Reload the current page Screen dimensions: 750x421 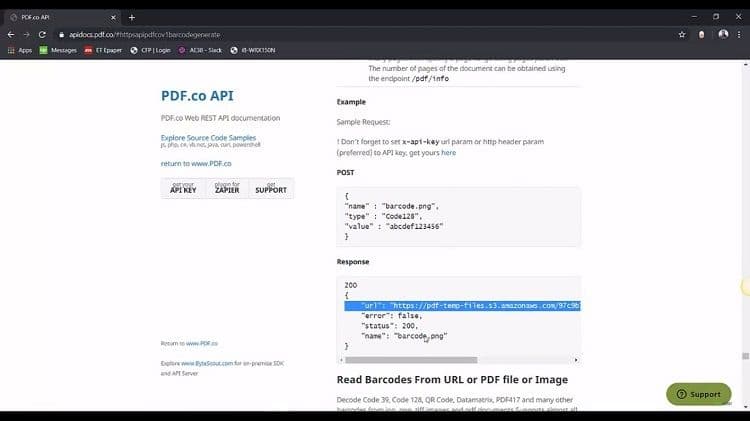42,34
